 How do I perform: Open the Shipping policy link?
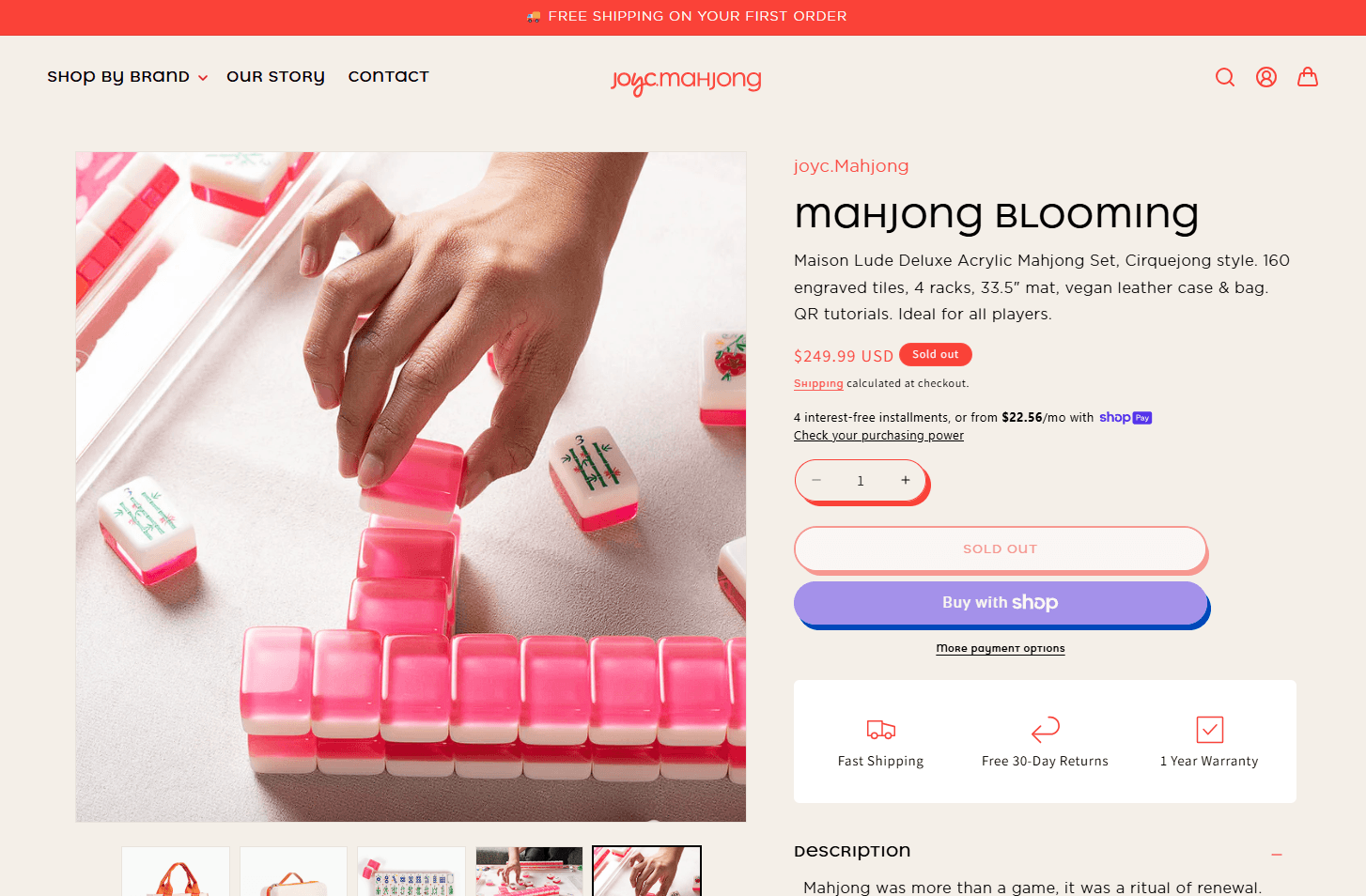(x=818, y=383)
